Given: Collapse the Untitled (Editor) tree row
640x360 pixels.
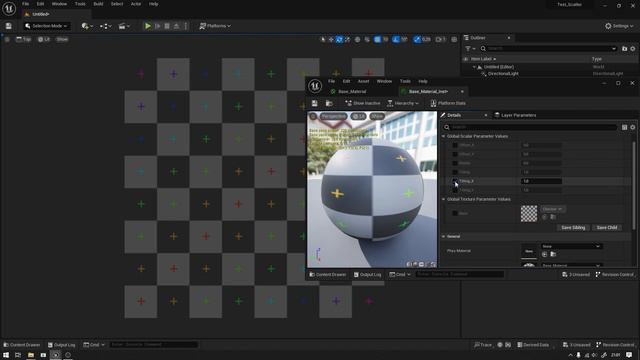Looking at the screenshot, I should [474, 67].
